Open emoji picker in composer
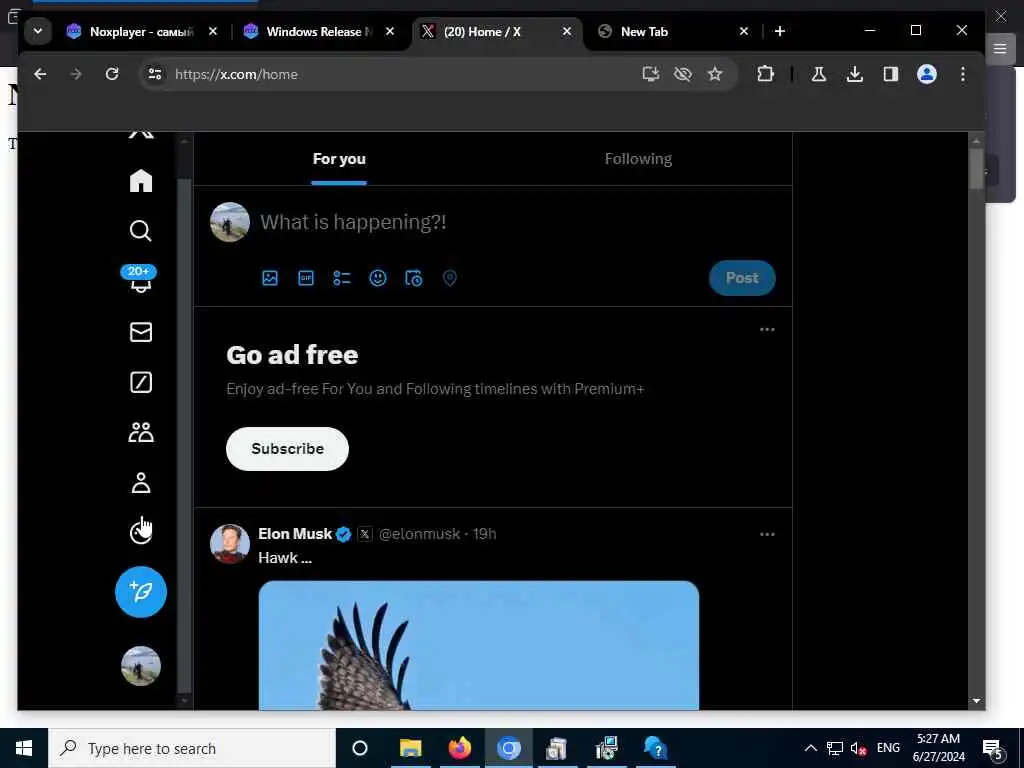 (377, 278)
